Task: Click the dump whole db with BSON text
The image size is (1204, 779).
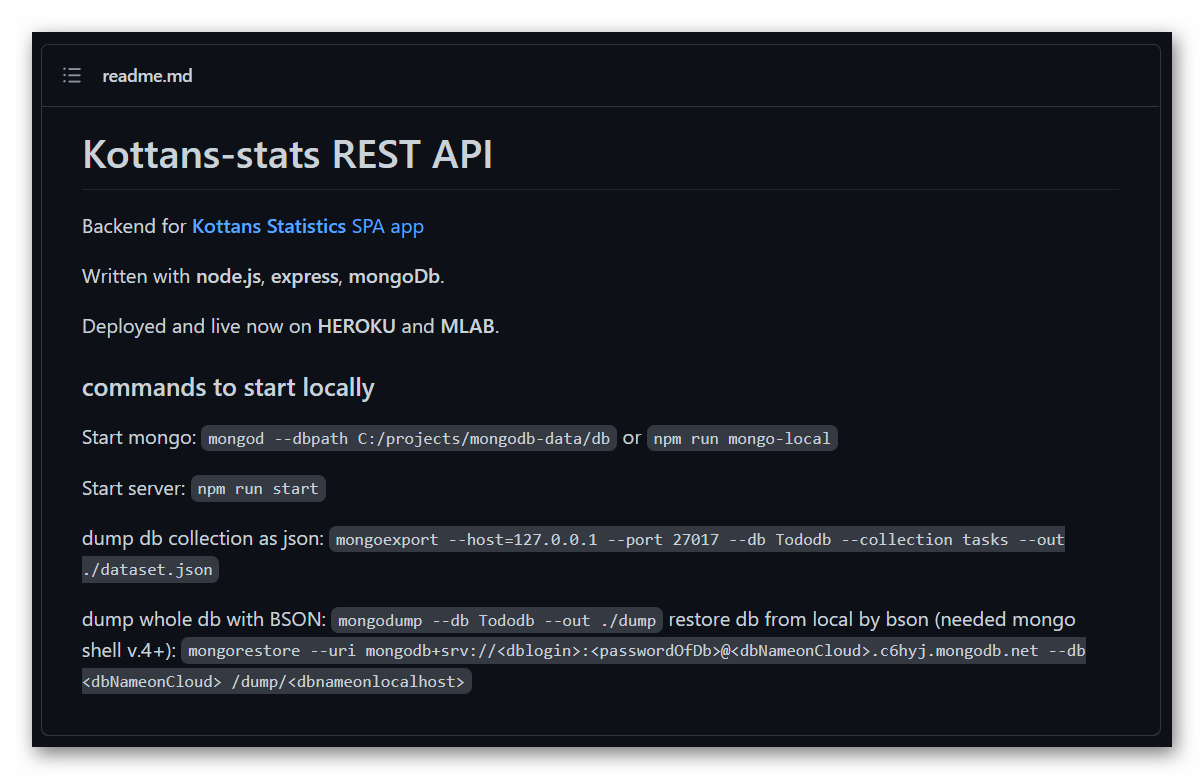Action: click(x=204, y=620)
